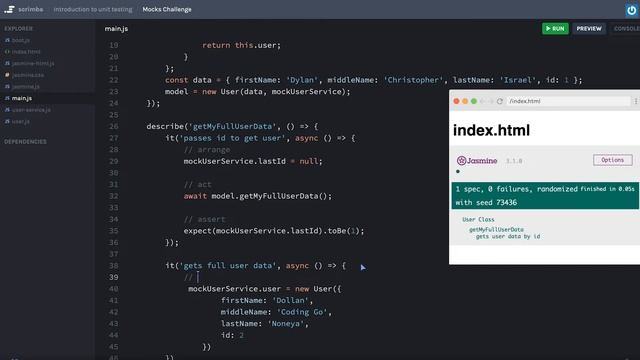Click forward arrow in preview browser

click(x=491, y=101)
